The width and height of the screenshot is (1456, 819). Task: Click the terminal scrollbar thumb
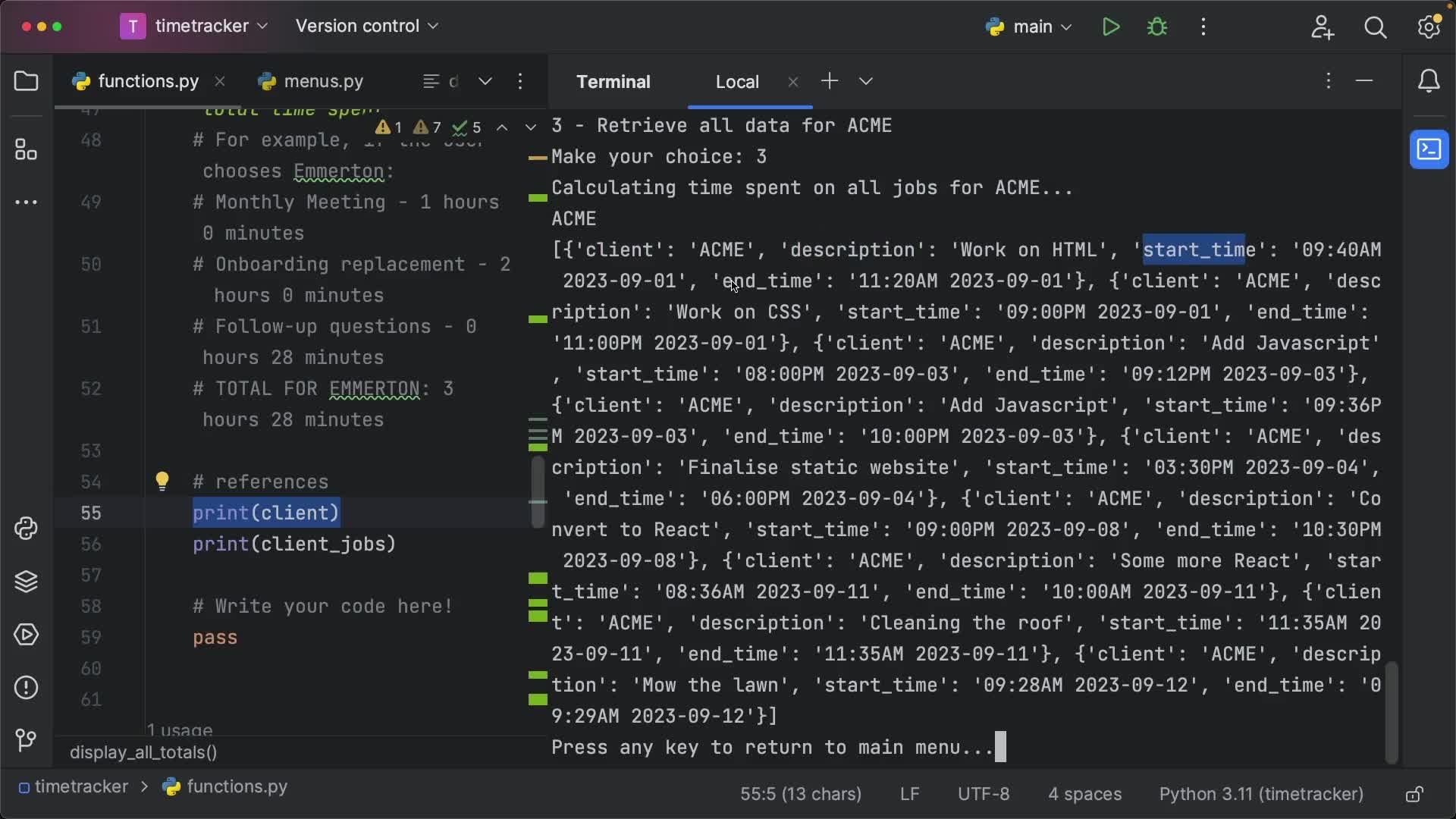[1392, 711]
